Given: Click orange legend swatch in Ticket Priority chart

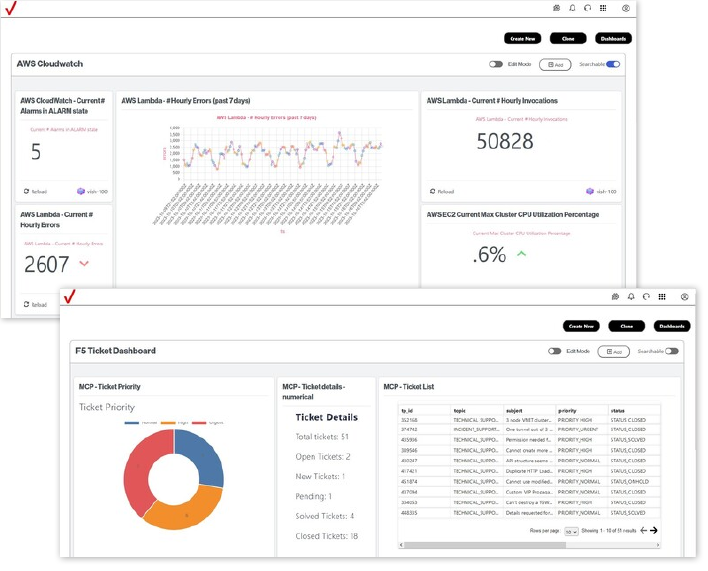Looking at the screenshot, I should [168, 423].
